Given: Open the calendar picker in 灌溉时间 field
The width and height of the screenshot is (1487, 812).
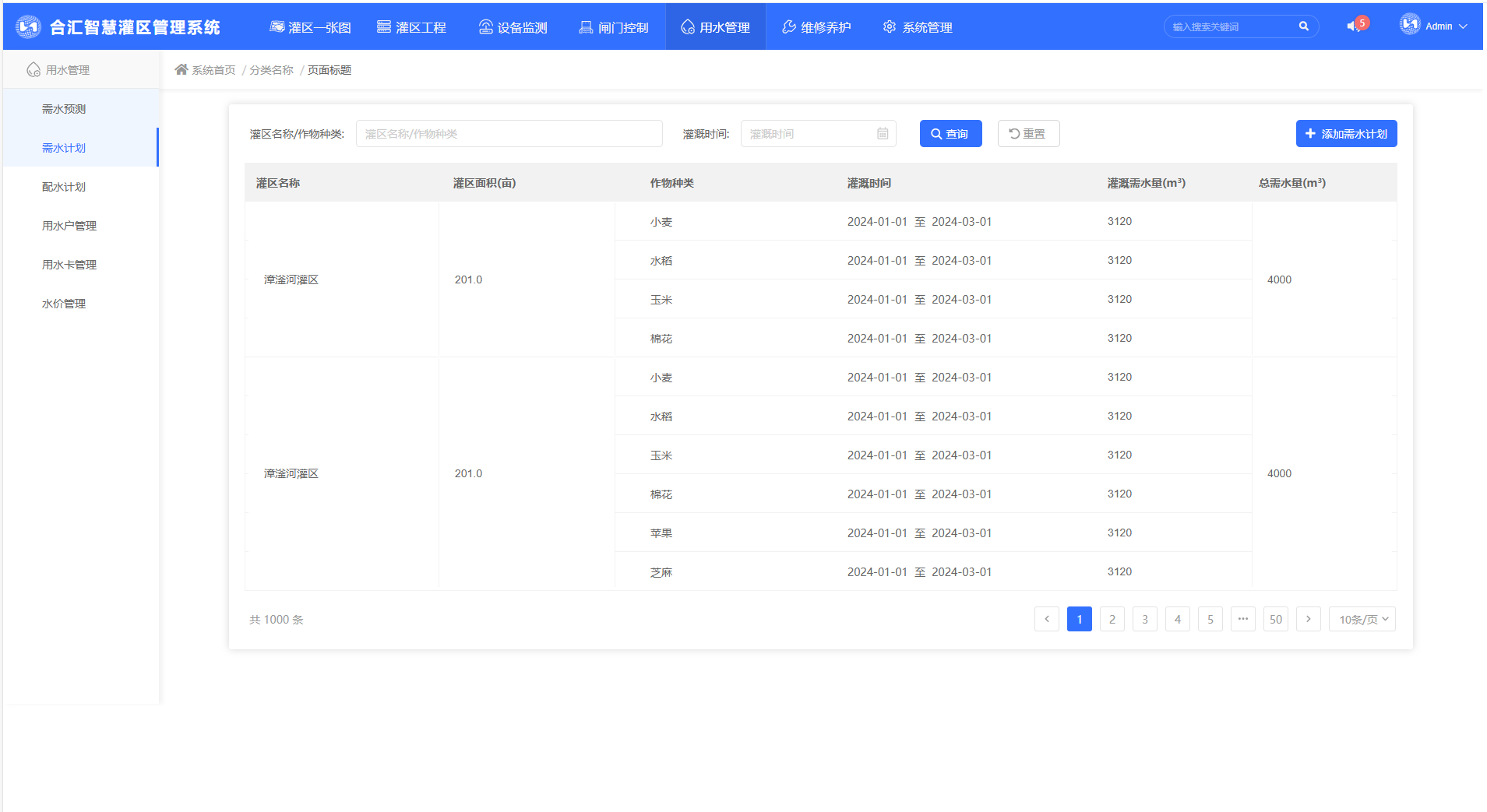Looking at the screenshot, I should coord(883,133).
